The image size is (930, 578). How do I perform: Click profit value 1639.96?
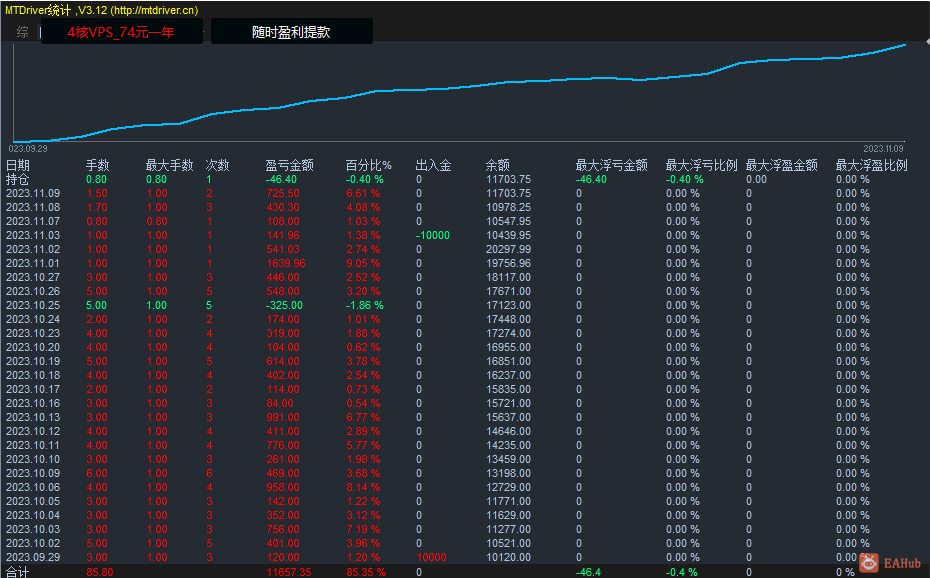pos(285,263)
